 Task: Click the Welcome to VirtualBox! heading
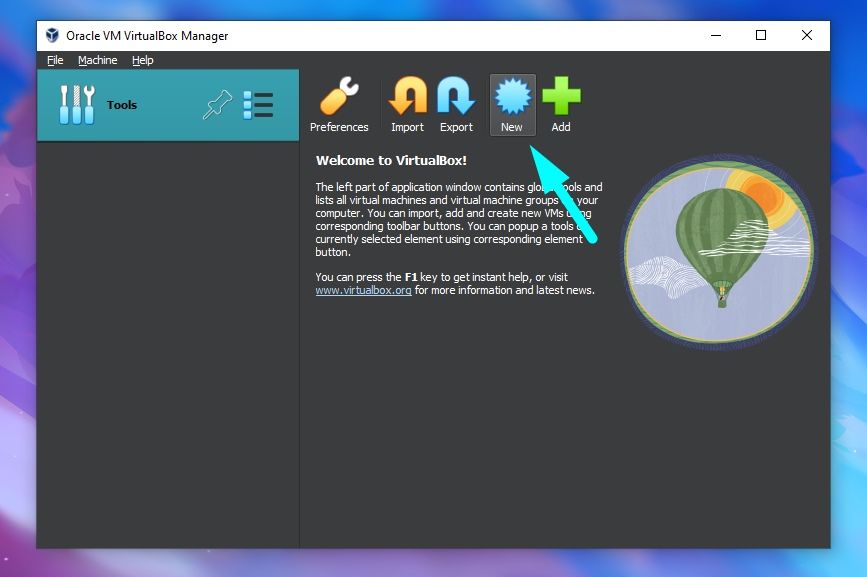[391, 161]
